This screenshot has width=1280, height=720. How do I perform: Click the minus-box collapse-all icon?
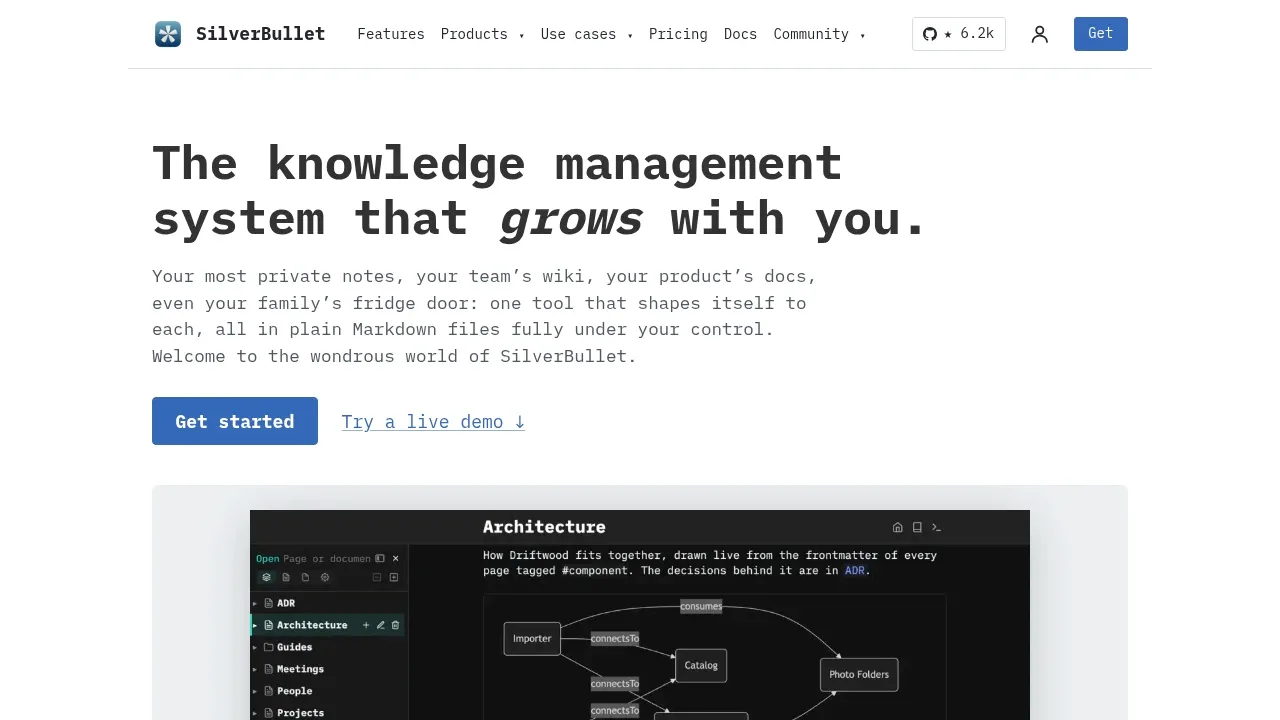(x=377, y=577)
